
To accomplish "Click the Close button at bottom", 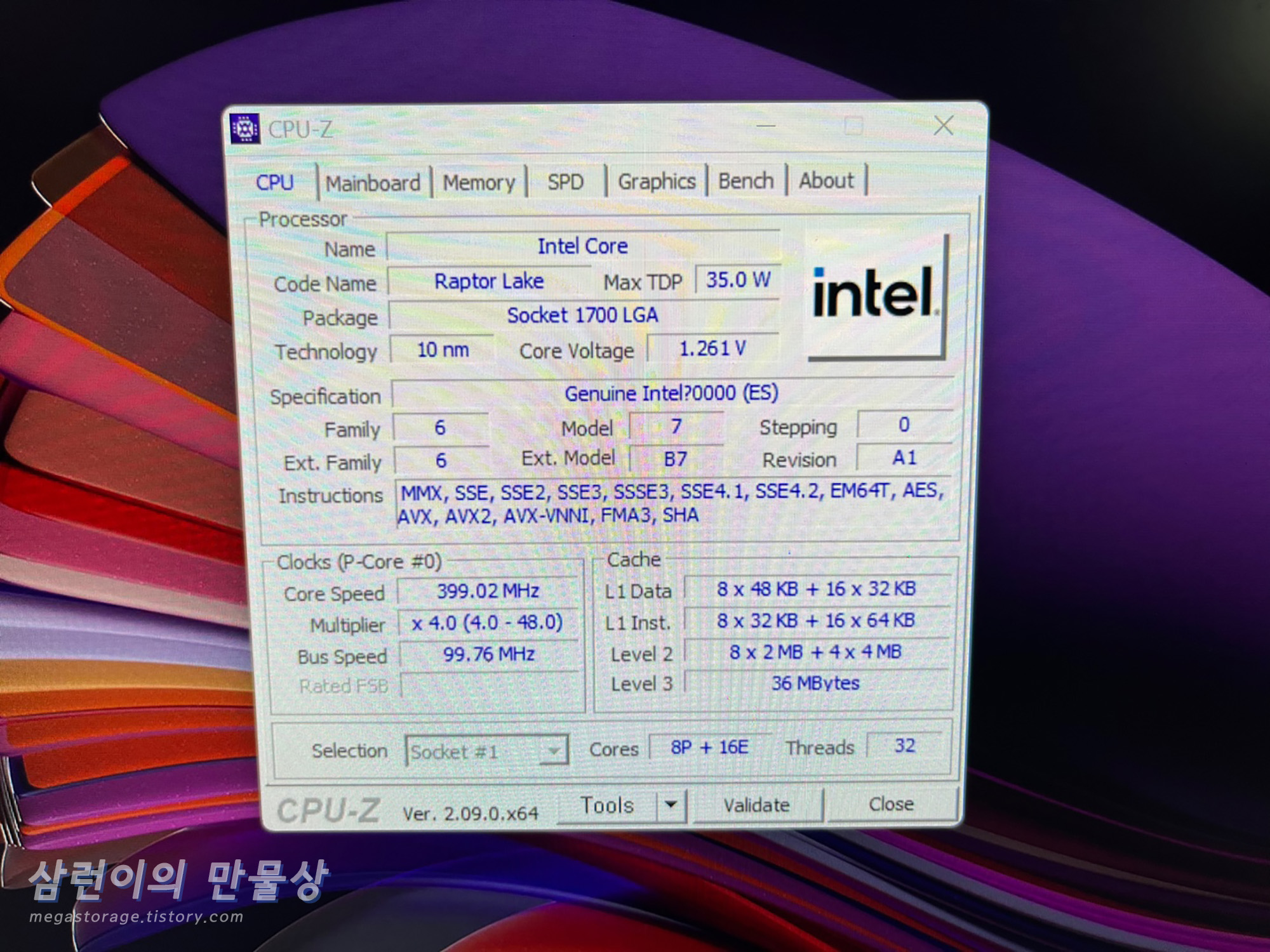I will point(891,804).
